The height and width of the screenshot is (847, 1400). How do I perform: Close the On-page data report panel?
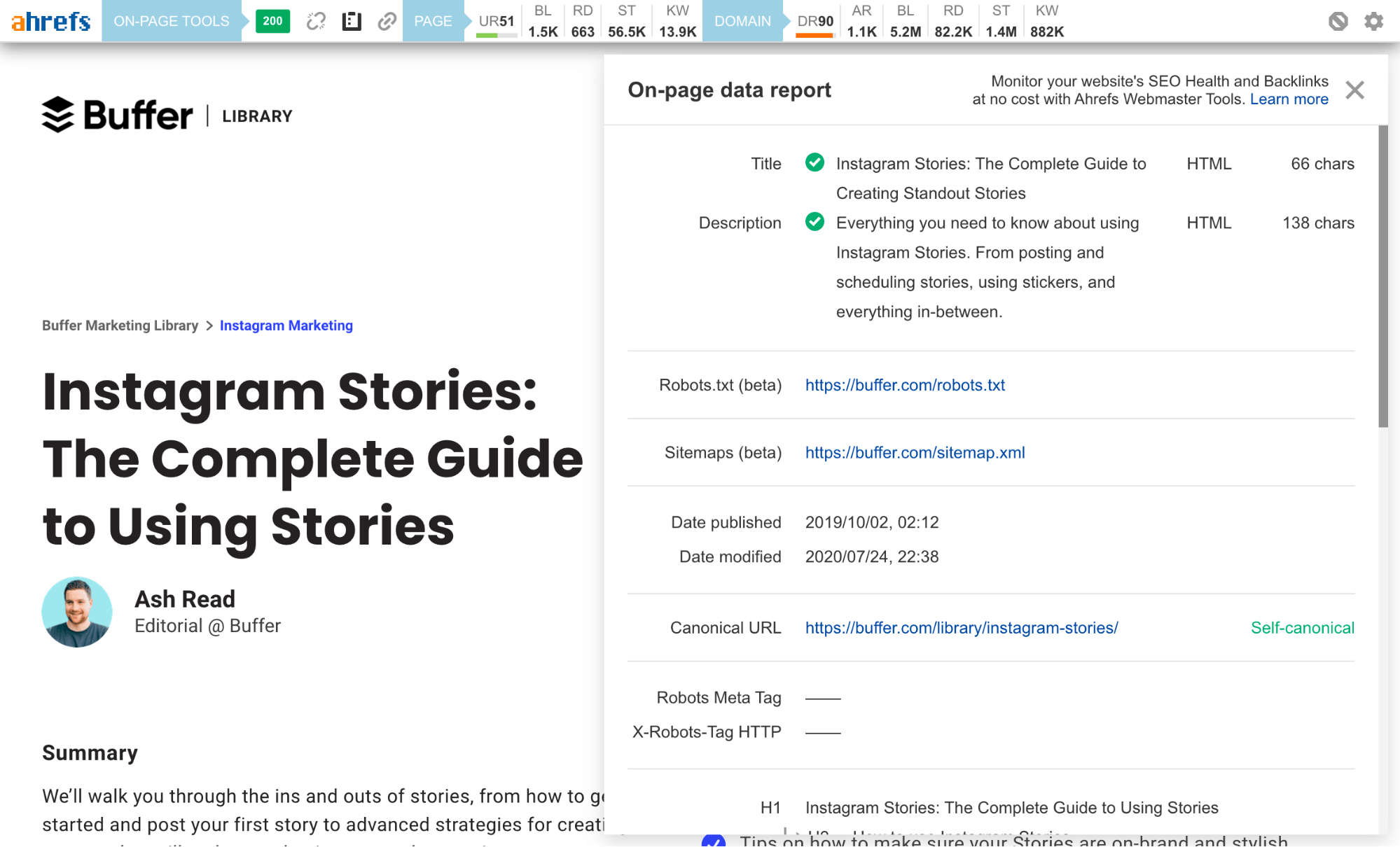[x=1355, y=90]
